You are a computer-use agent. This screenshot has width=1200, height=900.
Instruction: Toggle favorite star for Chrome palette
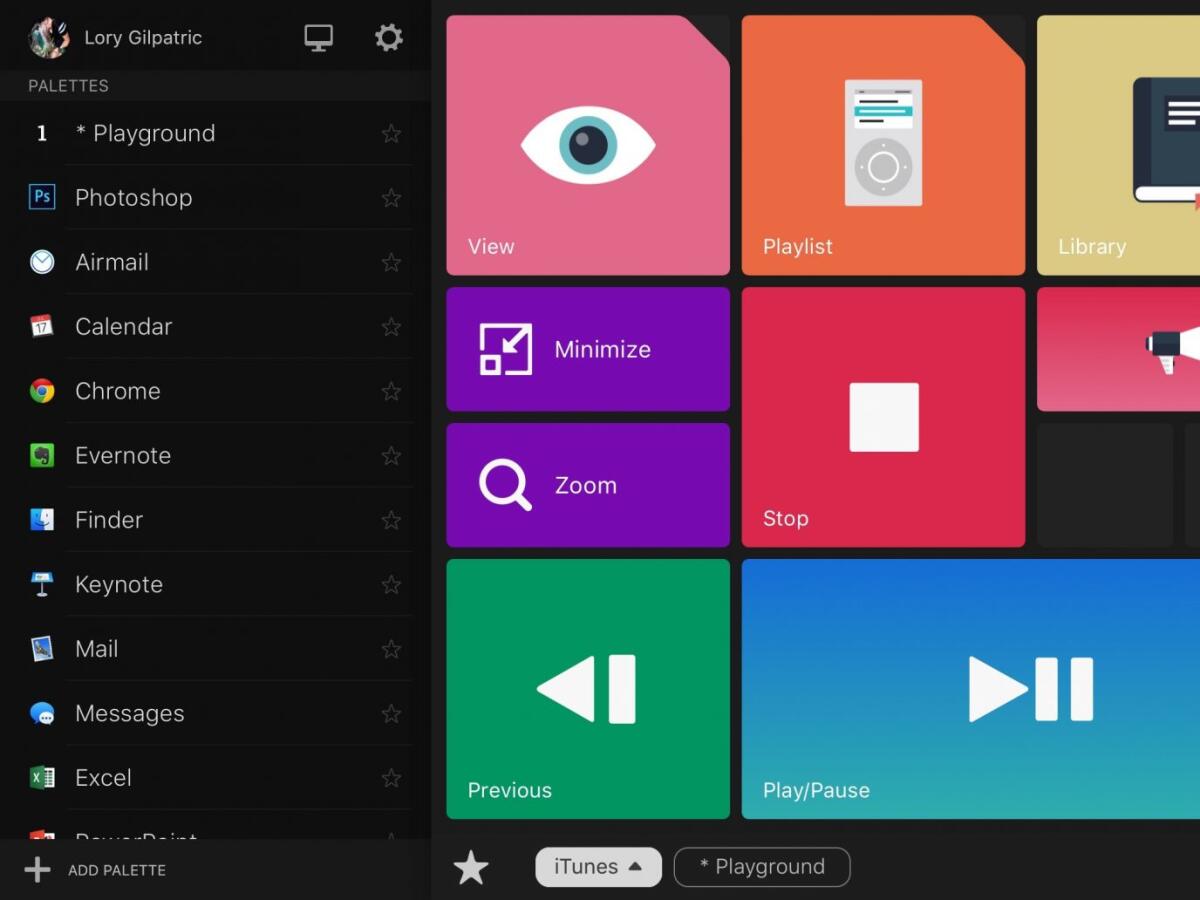[x=391, y=391]
